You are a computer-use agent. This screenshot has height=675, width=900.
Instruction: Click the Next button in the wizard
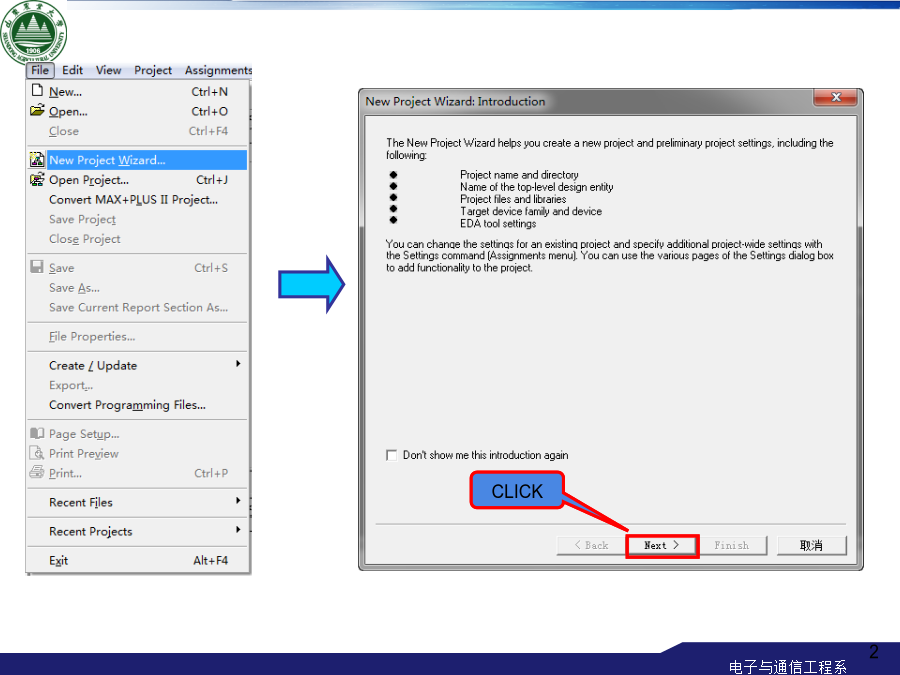tap(662, 545)
